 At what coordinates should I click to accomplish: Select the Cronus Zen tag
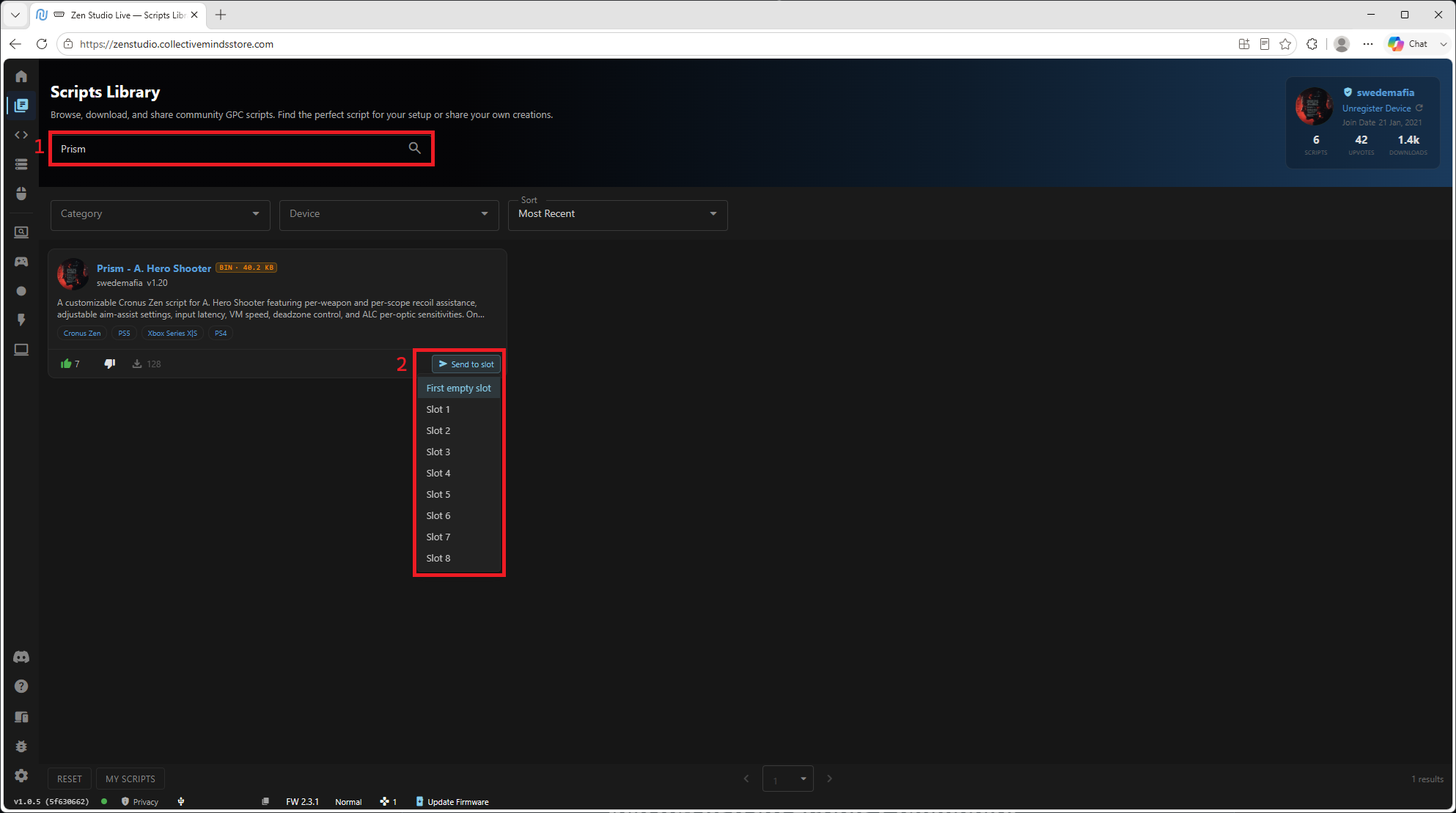click(x=82, y=333)
